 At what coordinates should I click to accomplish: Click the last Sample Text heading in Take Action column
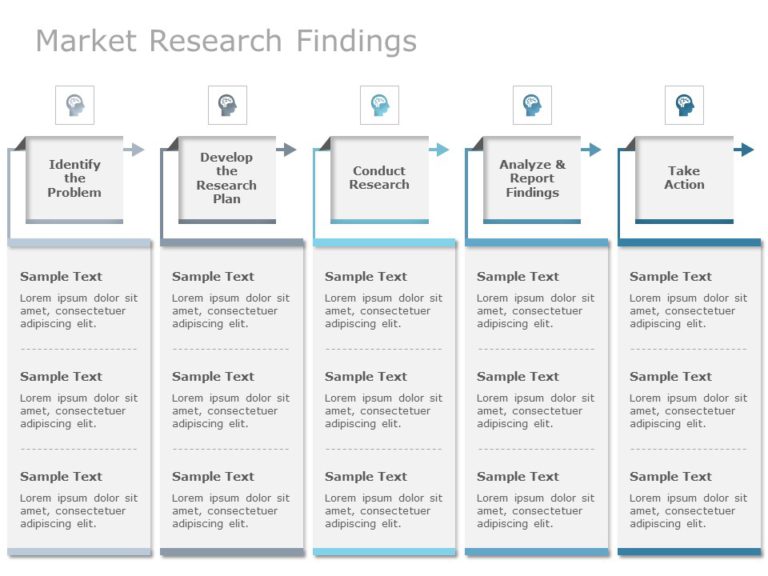(671, 477)
